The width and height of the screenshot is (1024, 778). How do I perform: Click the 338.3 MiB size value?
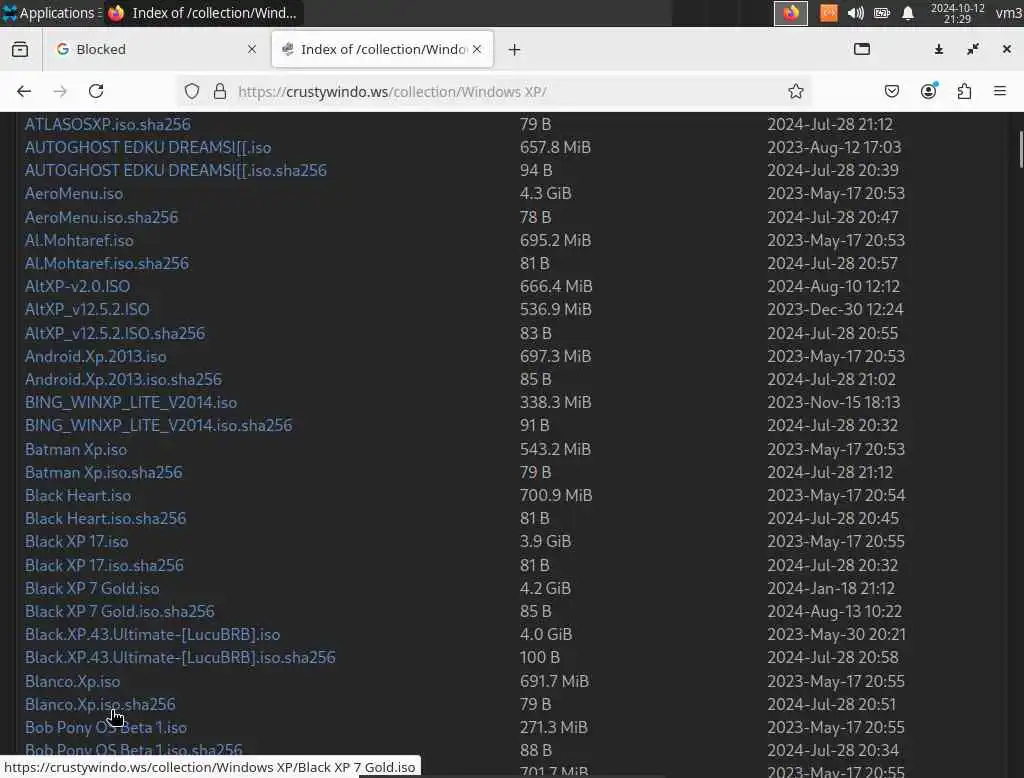point(555,402)
